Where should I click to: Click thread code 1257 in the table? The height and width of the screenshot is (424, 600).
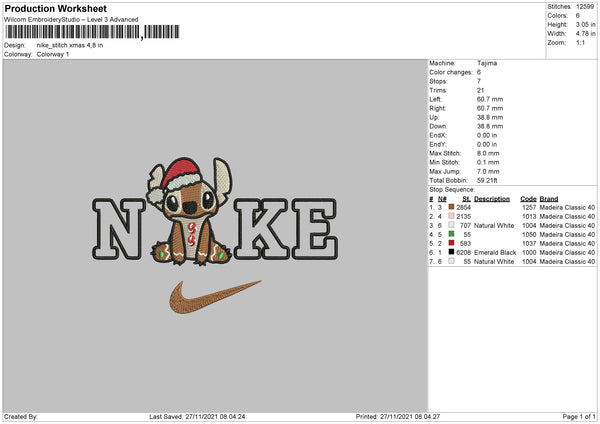(x=529, y=207)
